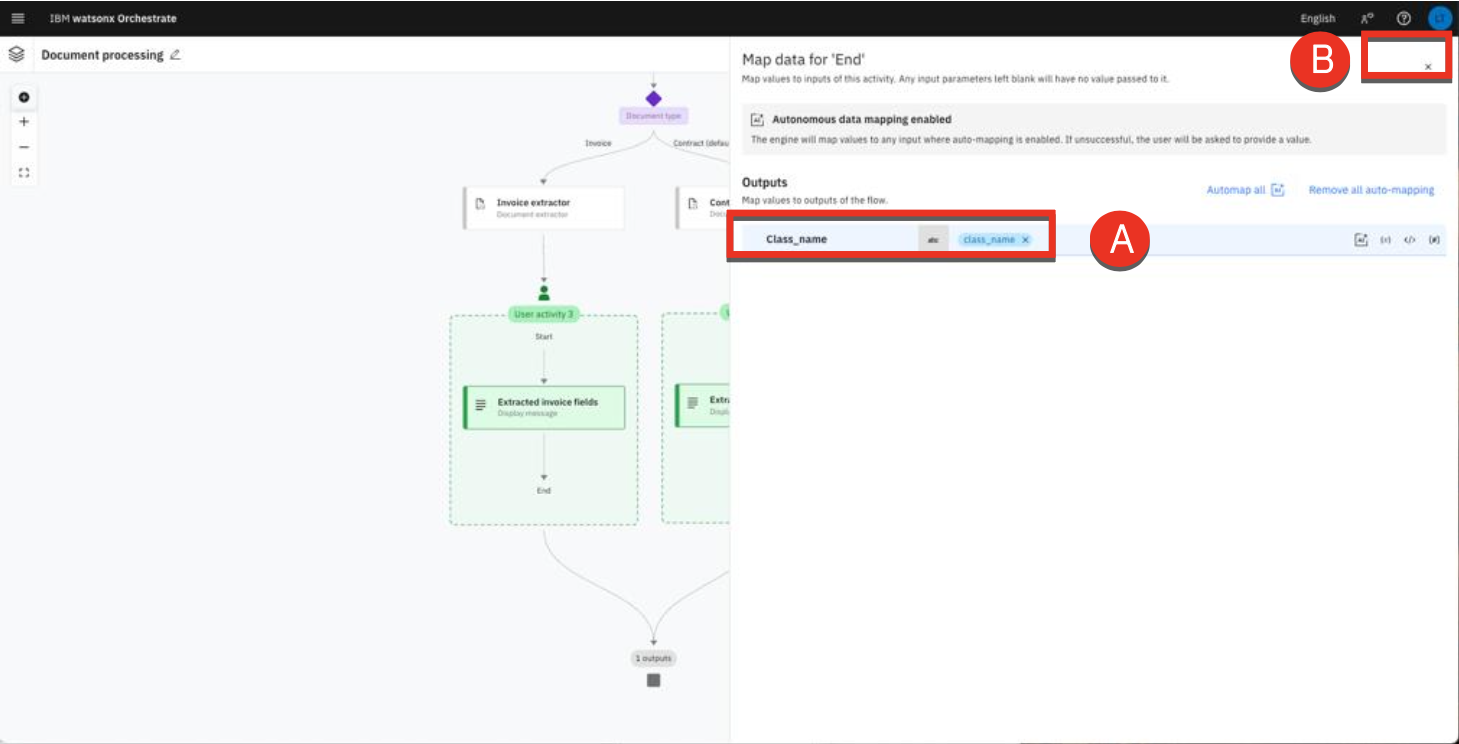This screenshot has height=744, width=1459.
Task: Close the Map data for 'End' panel
Action: 1427,67
